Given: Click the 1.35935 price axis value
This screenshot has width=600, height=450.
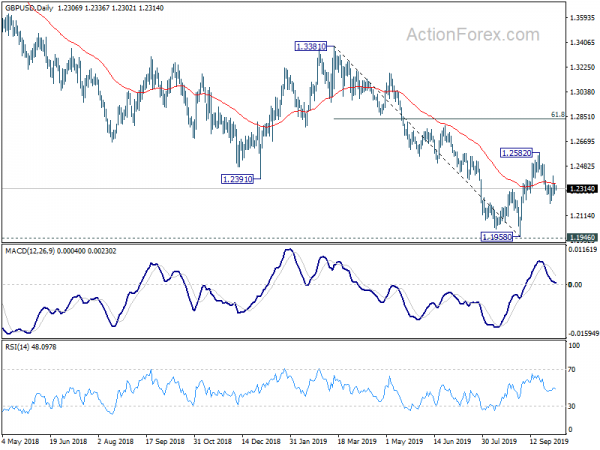Looking at the screenshot, I should pyautogui.click(x=582, y=18).
